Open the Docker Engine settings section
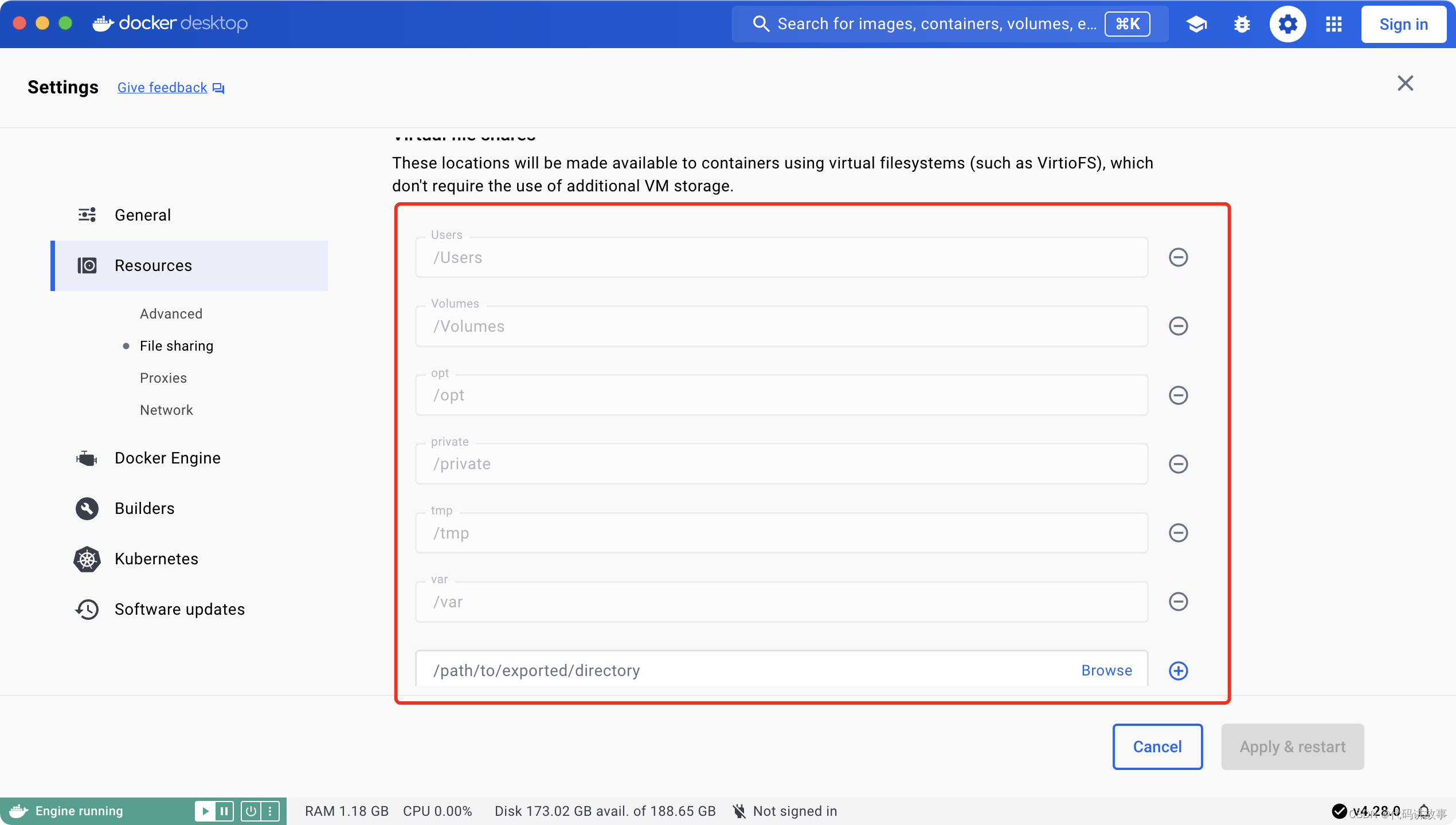The height and width of the screenshot is (825, 1456). point(167,458)
